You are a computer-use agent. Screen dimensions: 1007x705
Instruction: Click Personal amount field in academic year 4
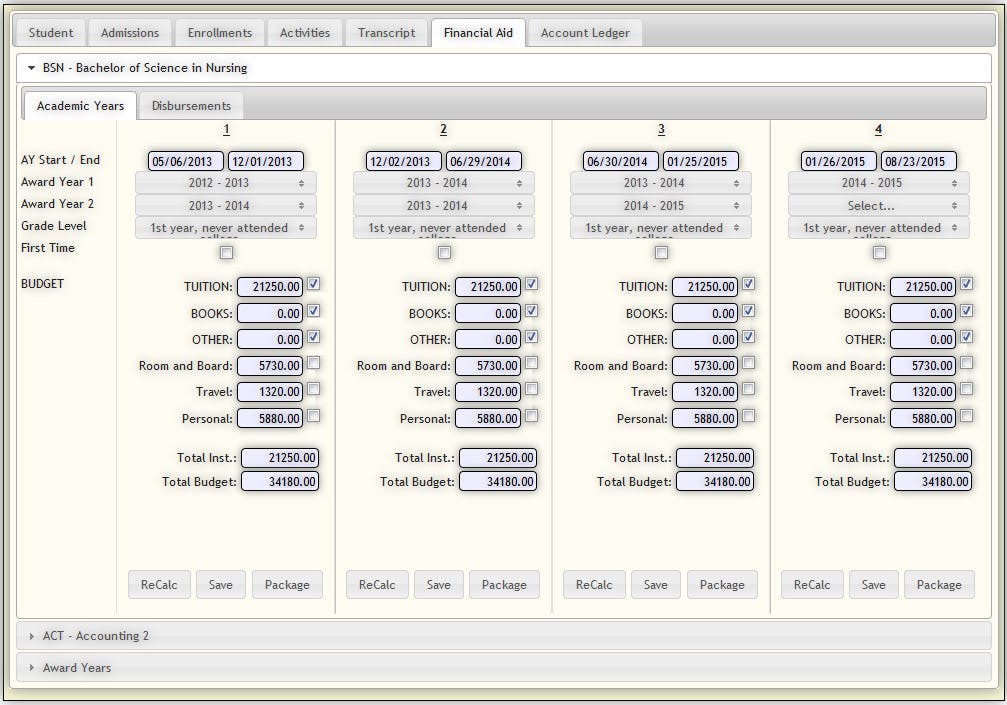pyautogui.click(x=923, y=419)
